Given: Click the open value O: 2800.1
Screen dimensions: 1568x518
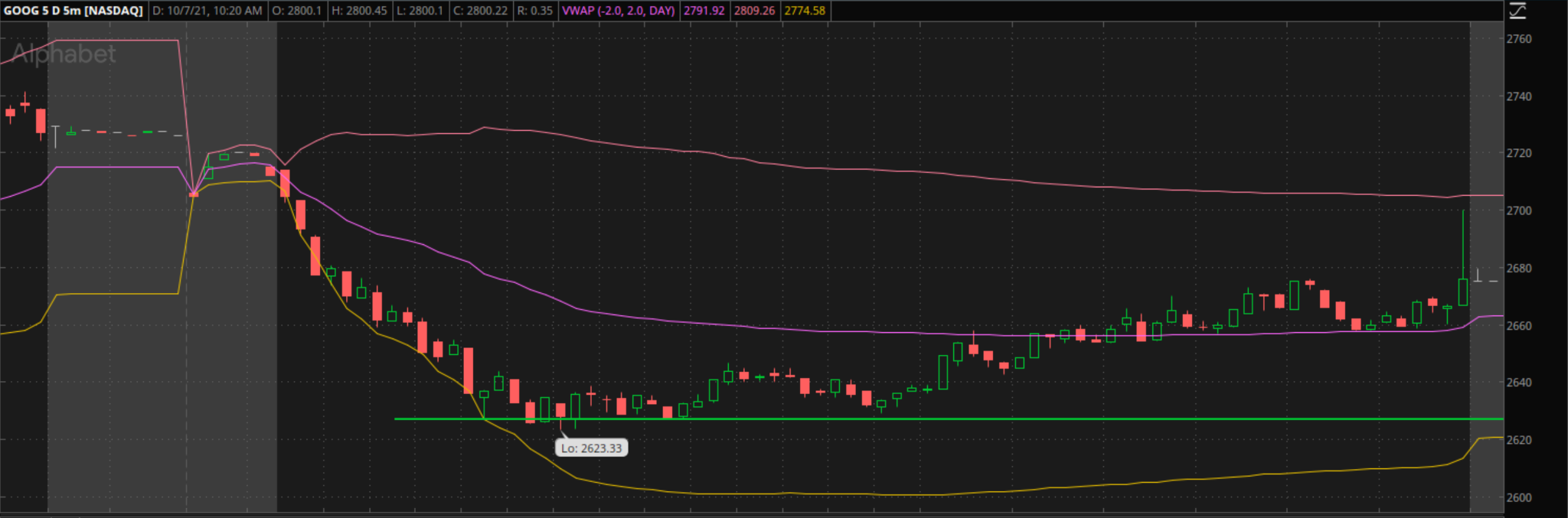Looking at the screenshot, I should [x=297, y=11].
